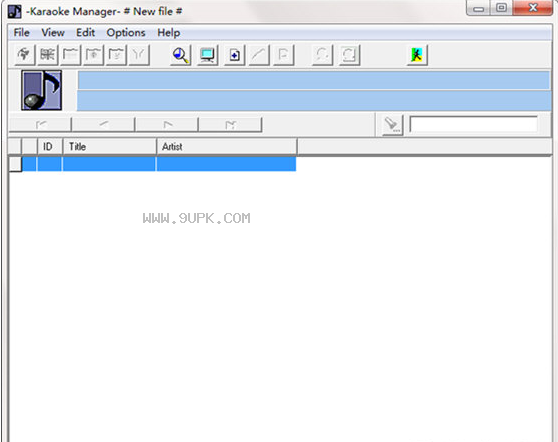Click the selected row's Artist cell

pos(226,164)
